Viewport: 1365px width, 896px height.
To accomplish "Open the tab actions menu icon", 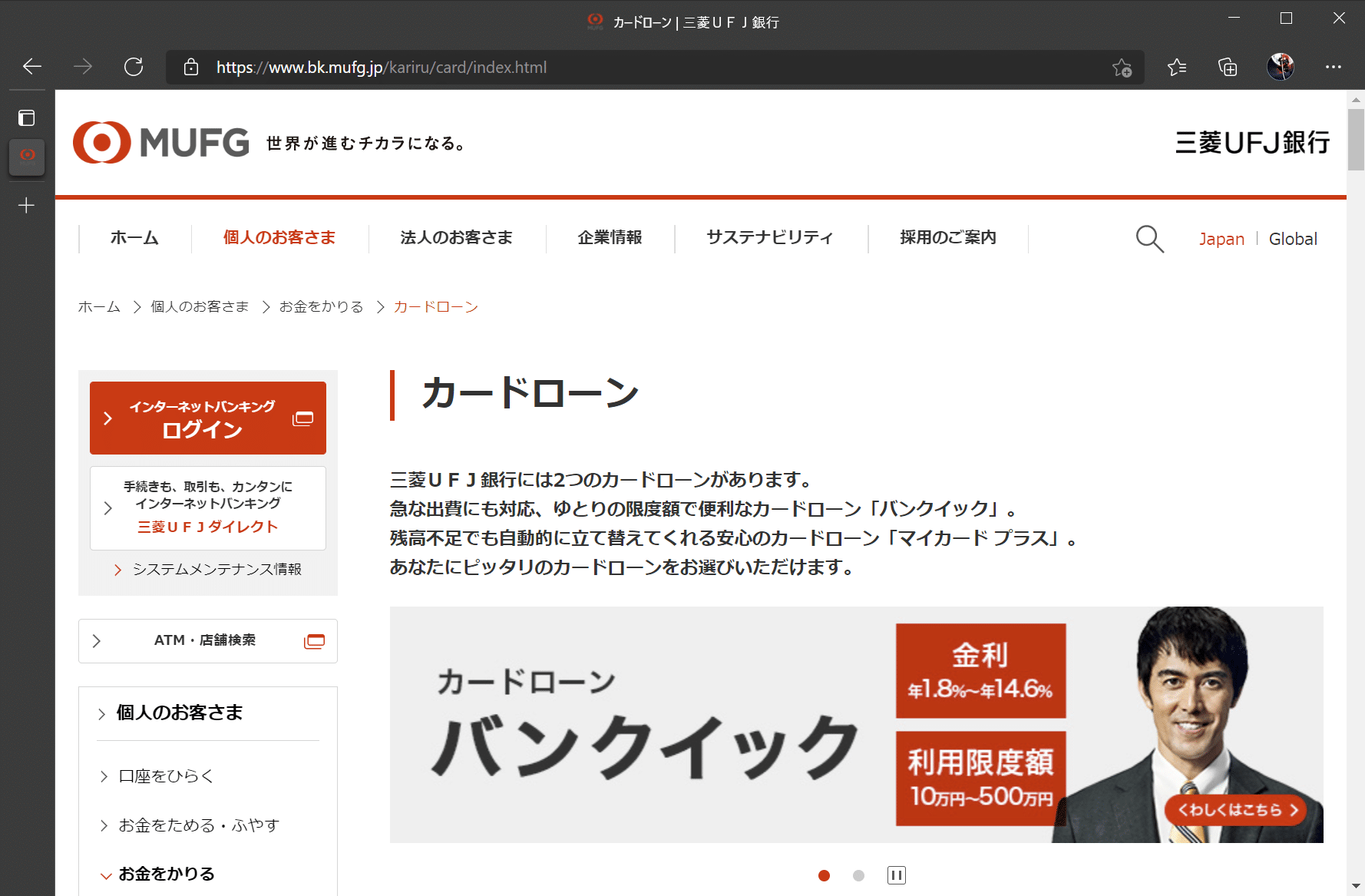I will pyautogui.click(x=27, y=117).
